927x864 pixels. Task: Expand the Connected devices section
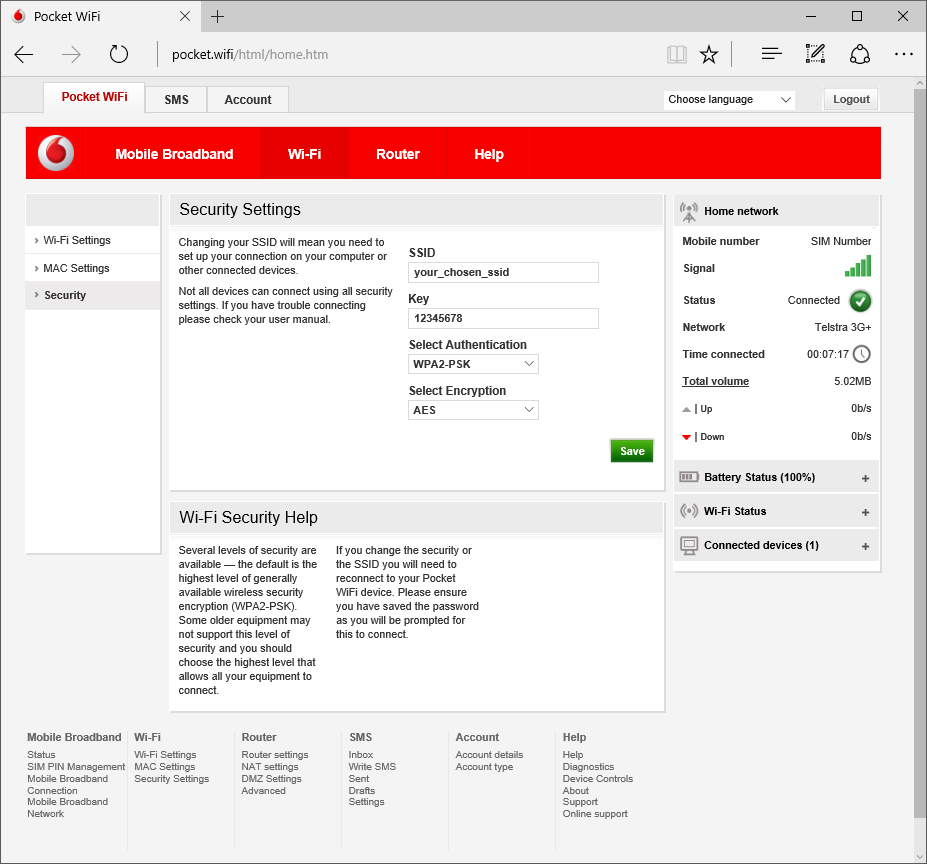point(865,546)
